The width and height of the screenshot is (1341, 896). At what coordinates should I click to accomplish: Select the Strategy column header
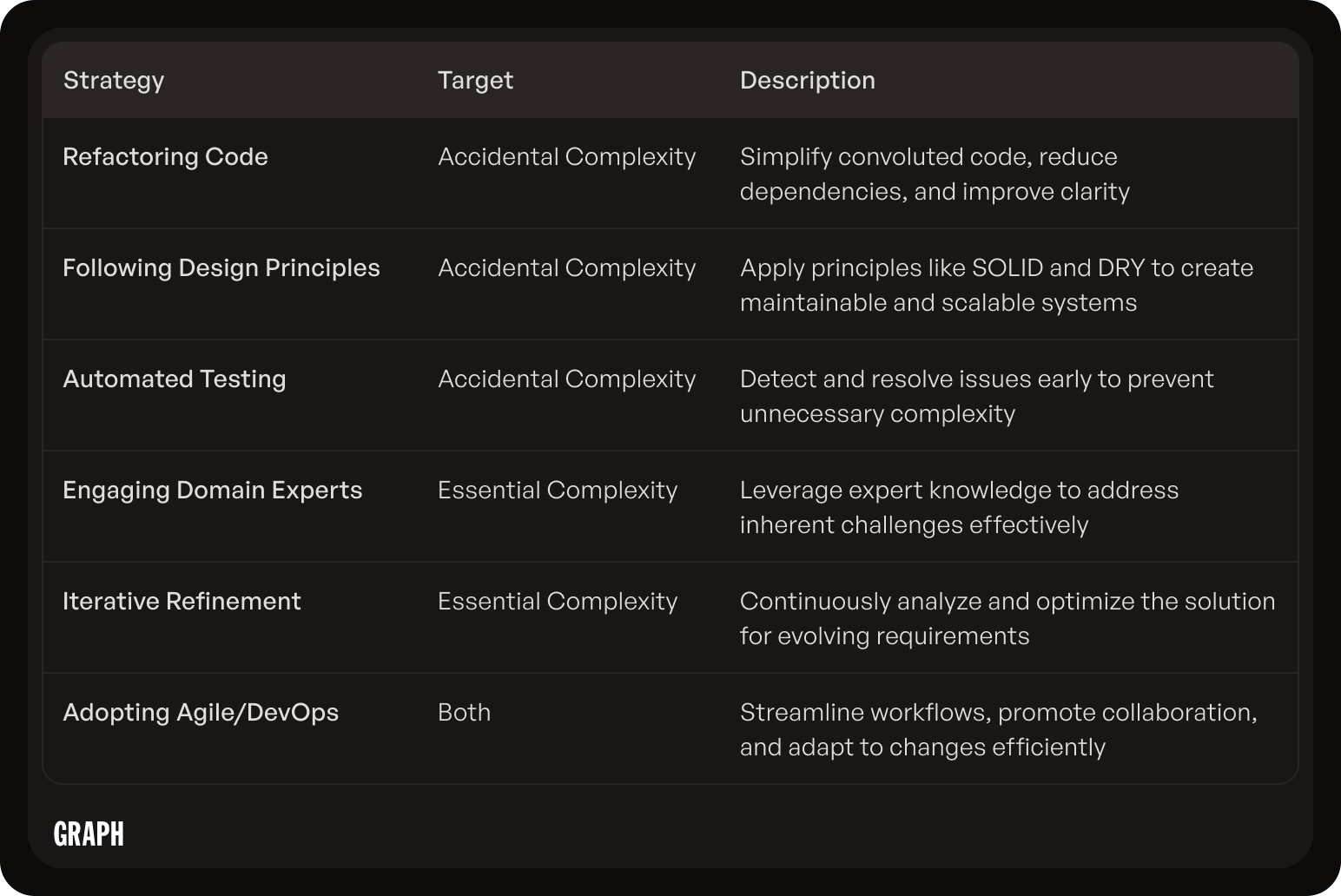114,81
